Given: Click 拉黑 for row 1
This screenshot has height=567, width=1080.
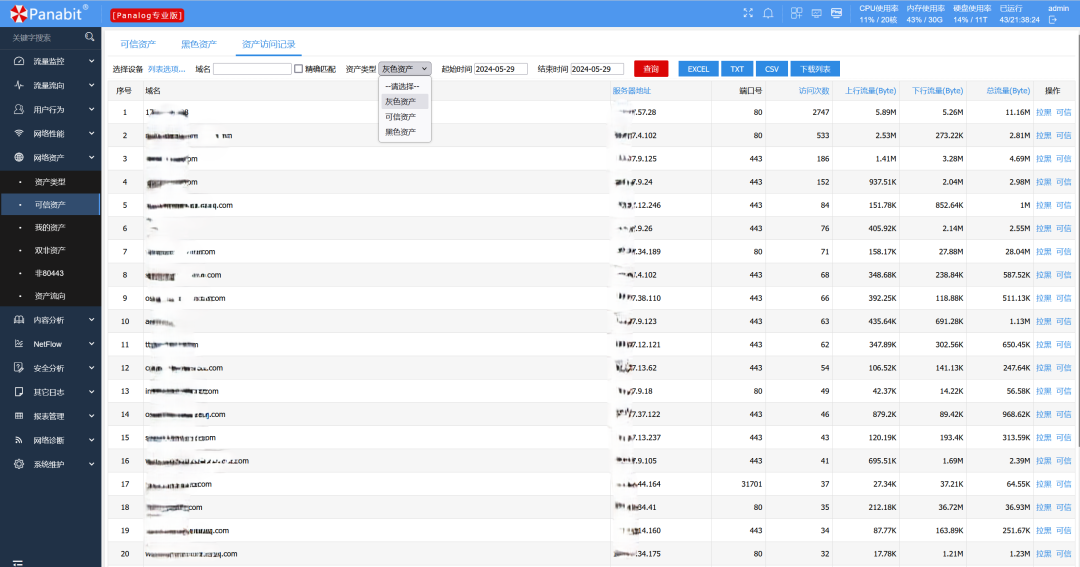Looking at the screenshot, I should [x=1043, y=112].
